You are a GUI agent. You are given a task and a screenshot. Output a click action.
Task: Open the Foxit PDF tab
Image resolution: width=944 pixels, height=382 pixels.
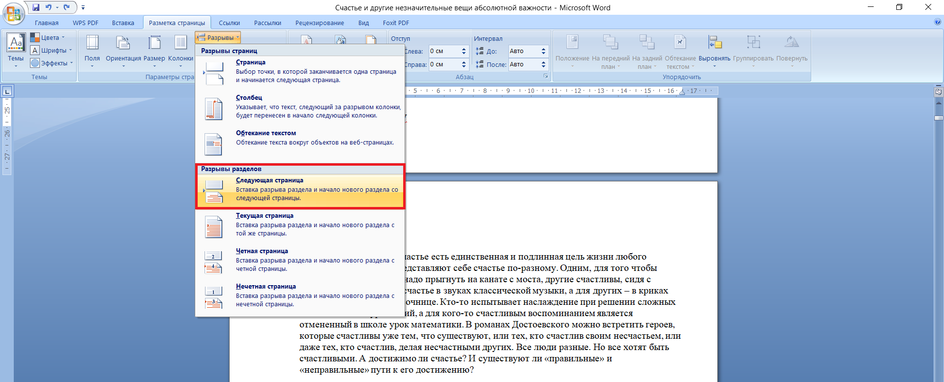pos(396,23)
